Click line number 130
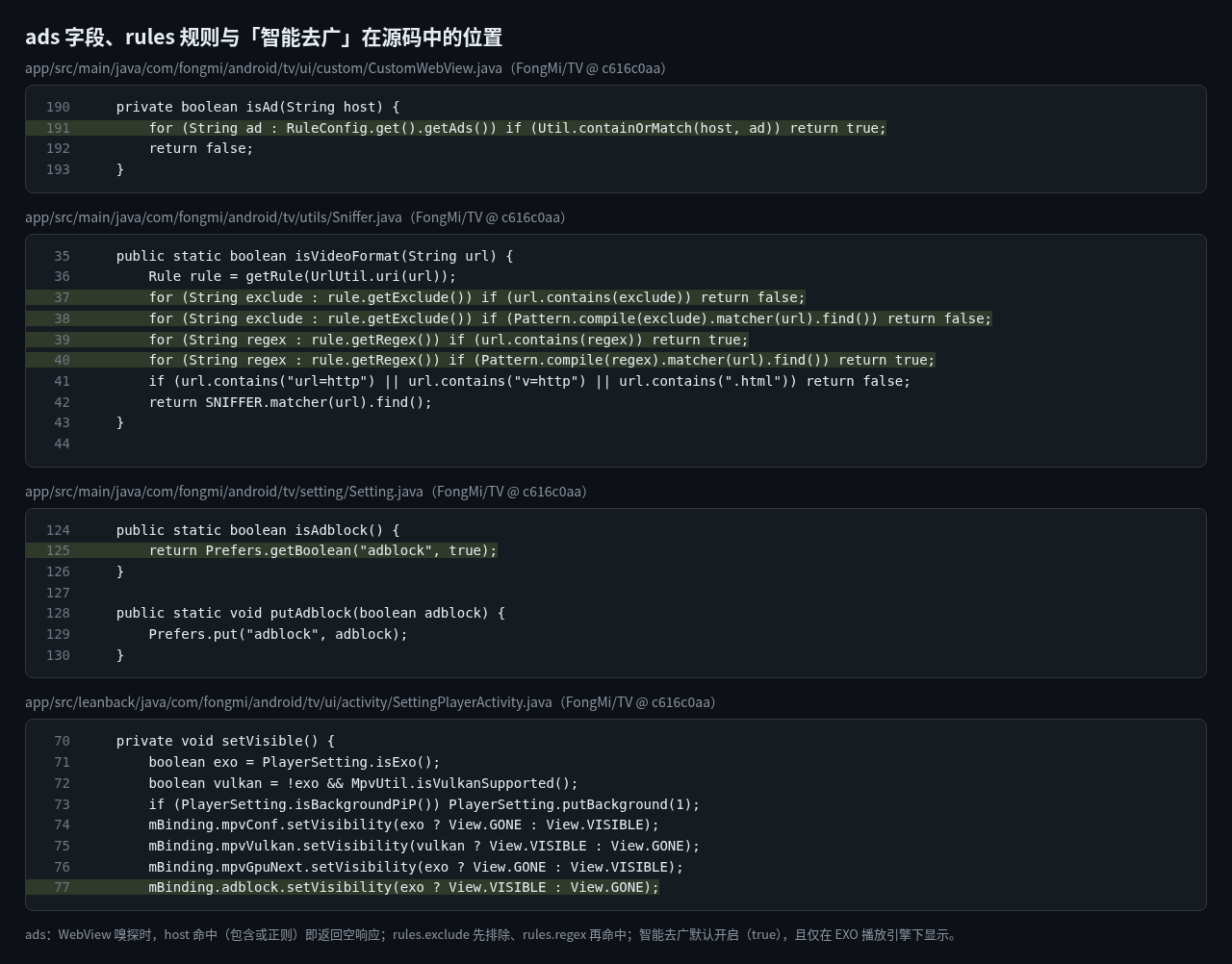Screen dimensions: 1232x964 tap(58, 655)
